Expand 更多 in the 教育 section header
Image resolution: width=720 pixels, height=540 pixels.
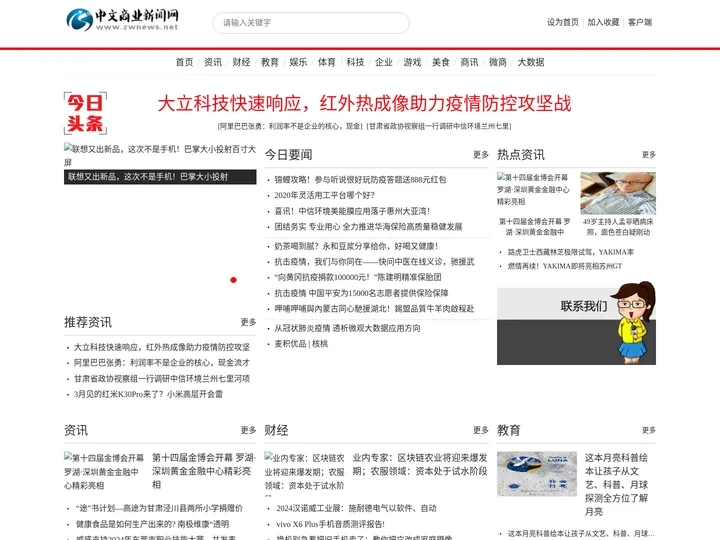tap(649, 430)
